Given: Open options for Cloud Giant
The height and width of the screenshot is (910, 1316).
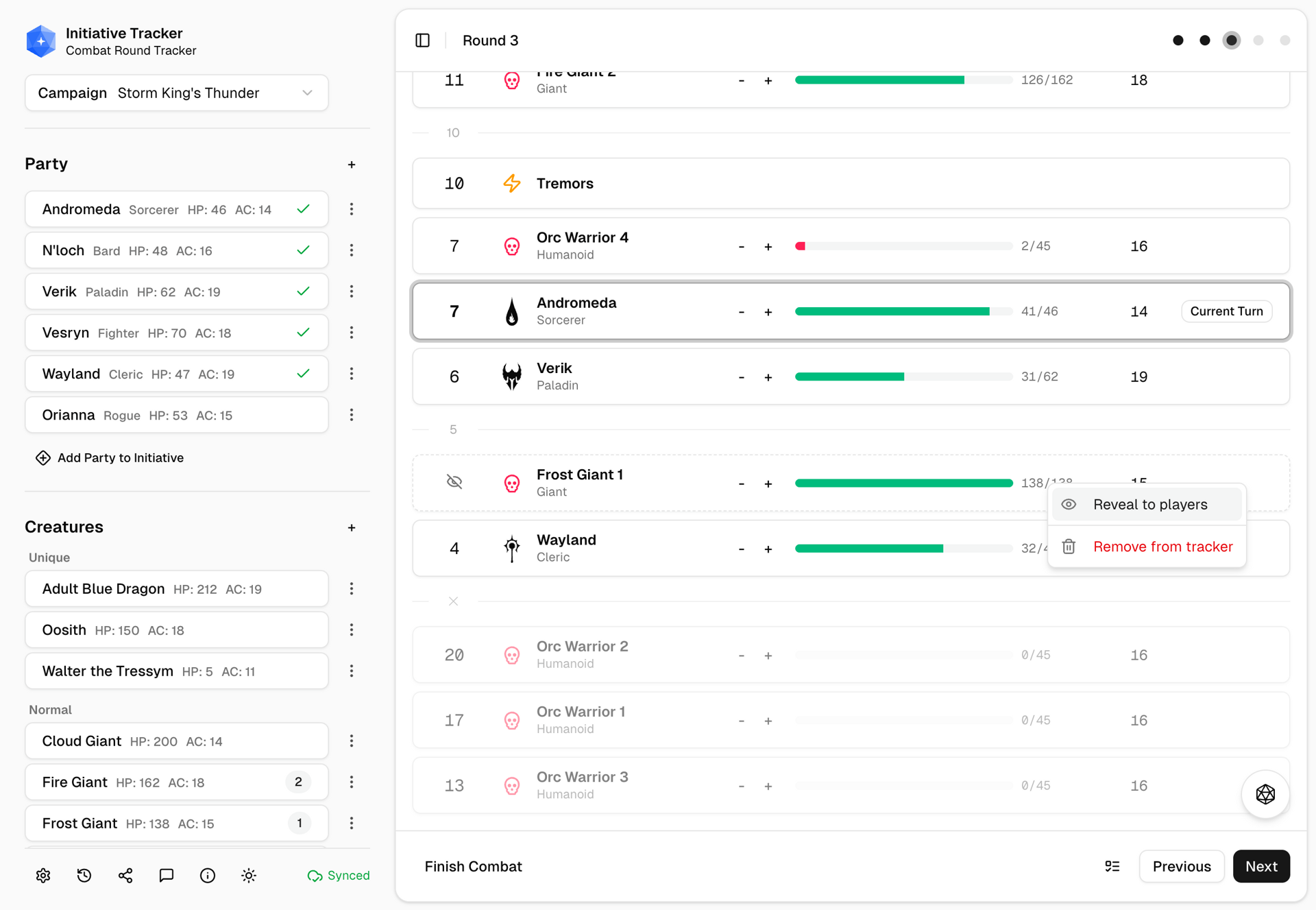Looking at the screenshot, I should (352, 741).
